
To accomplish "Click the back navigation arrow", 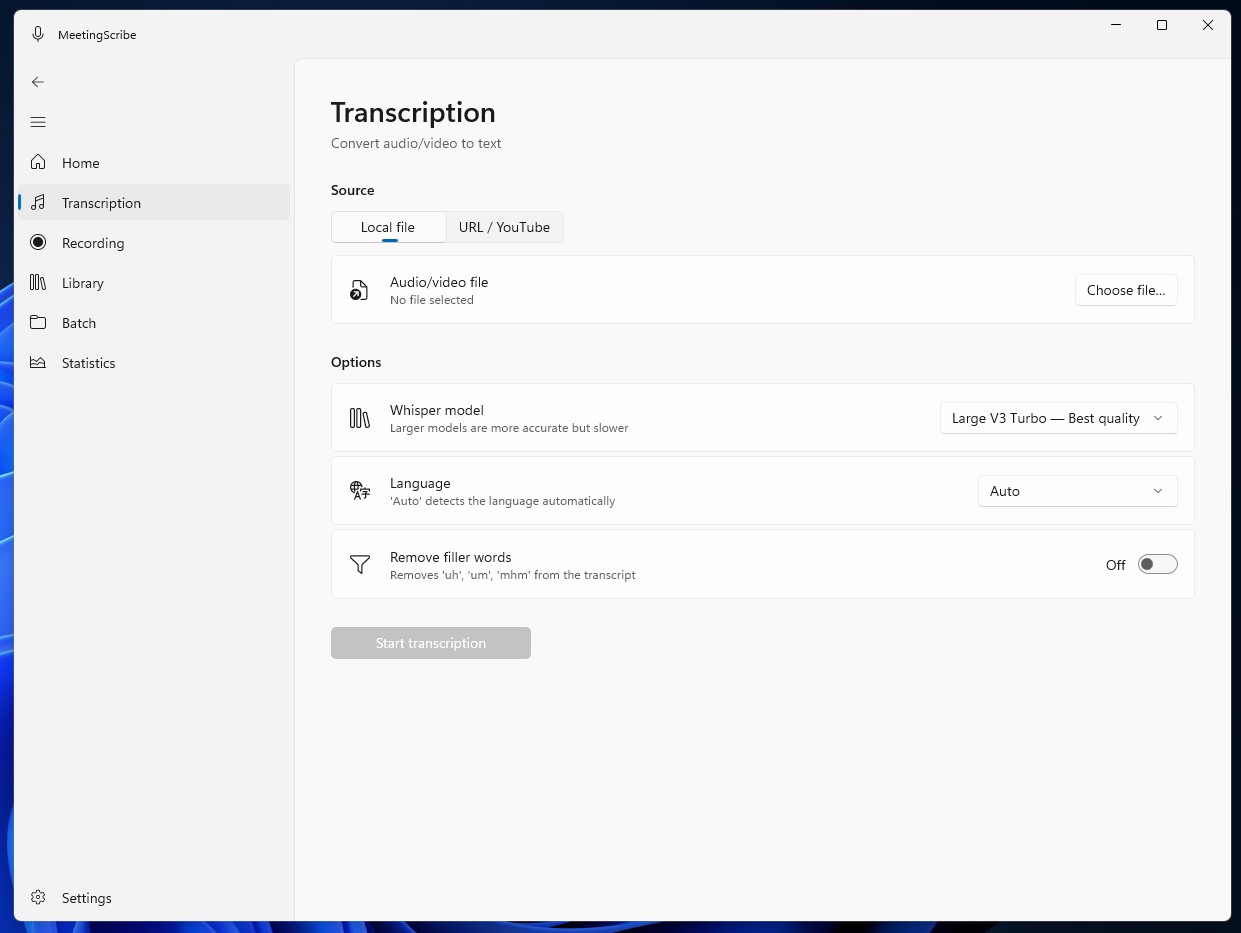I will tap(37, 81).
